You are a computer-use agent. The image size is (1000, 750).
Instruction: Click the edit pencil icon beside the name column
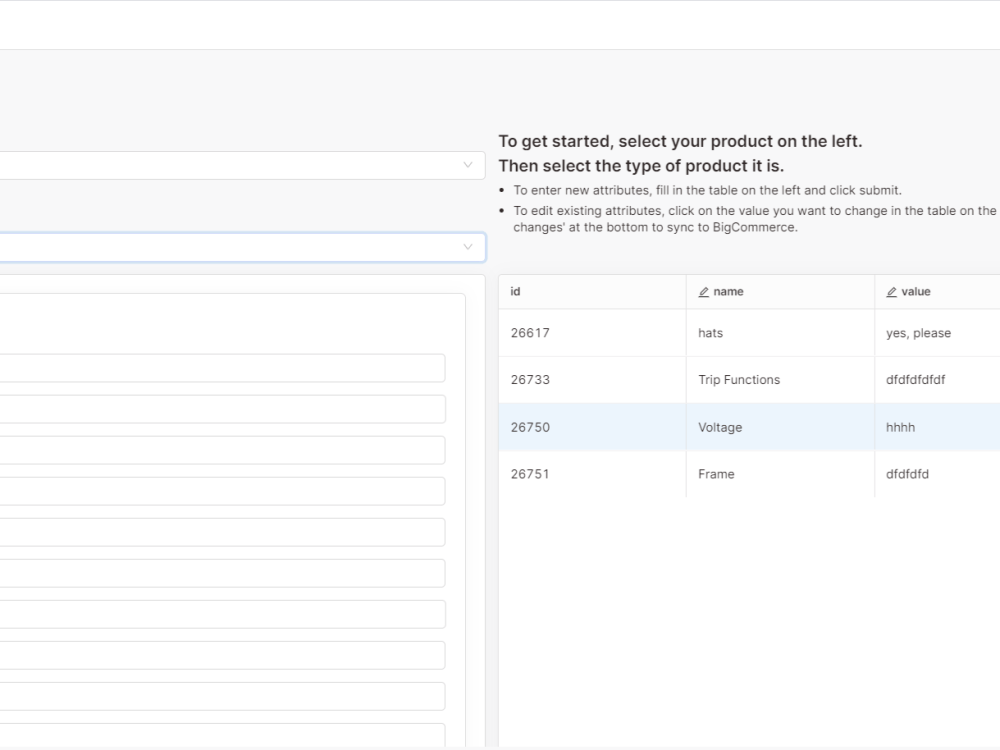click(703, 291)
